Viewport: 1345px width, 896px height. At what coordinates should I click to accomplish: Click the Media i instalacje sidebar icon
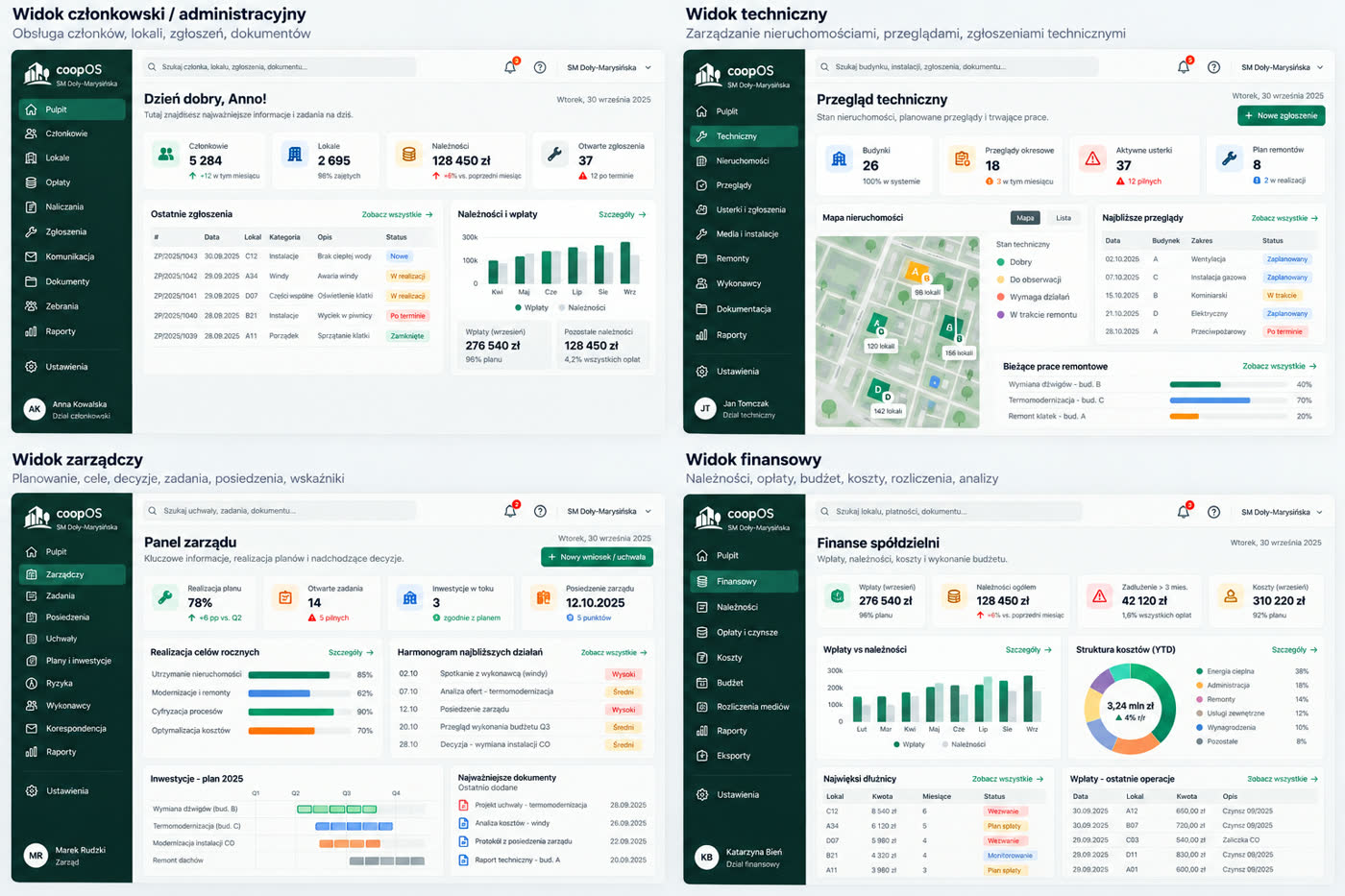point(701,233)
